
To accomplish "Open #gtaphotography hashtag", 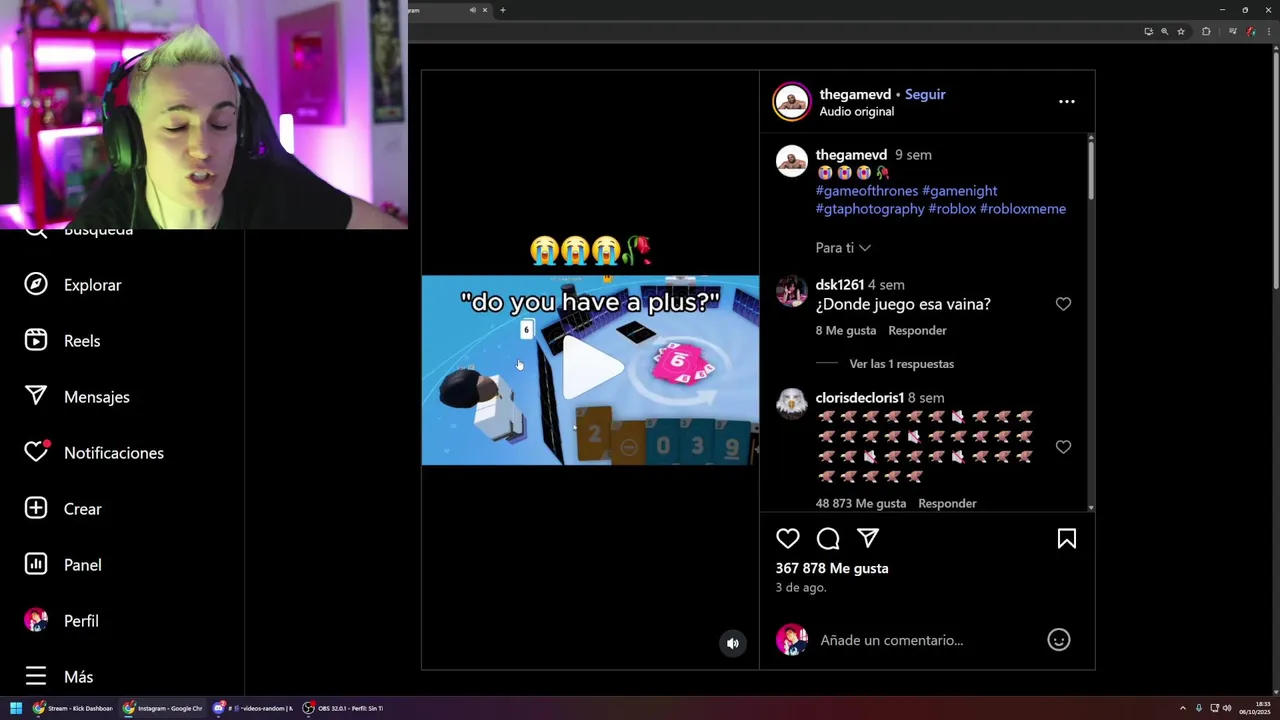I will [x=870, y=209].
